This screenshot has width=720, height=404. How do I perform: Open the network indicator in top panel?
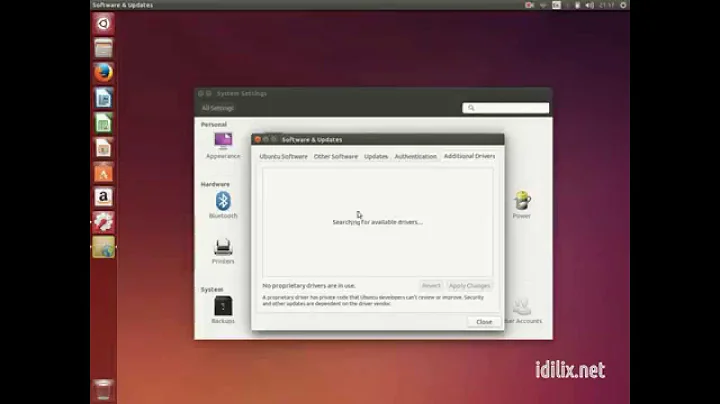tap(543, 5)
